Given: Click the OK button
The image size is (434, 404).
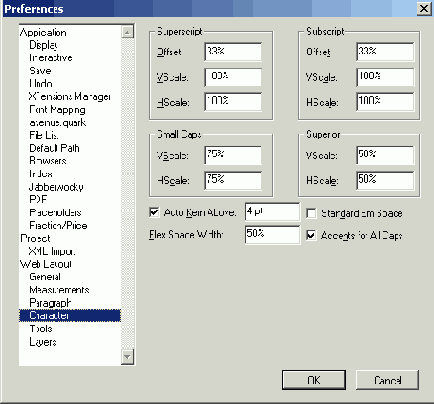Looking at the screenshot, I should [314, 380].
